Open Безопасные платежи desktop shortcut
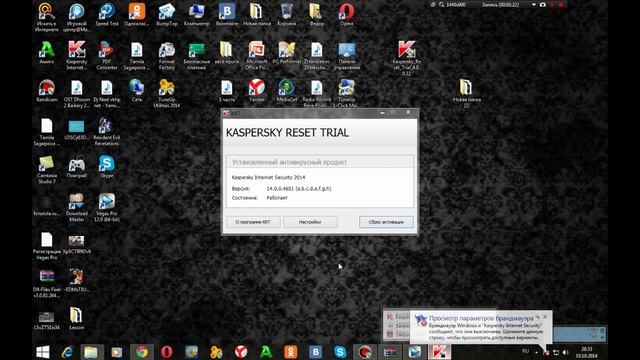This screenshot has width=640, height=360. click(197, 55)
